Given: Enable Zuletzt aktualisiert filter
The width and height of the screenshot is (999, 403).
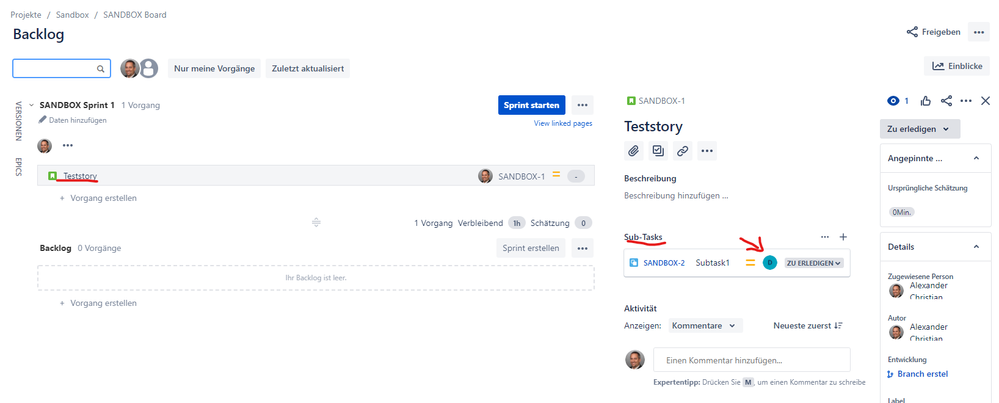Looking at the screenshot, I should 308,68.
